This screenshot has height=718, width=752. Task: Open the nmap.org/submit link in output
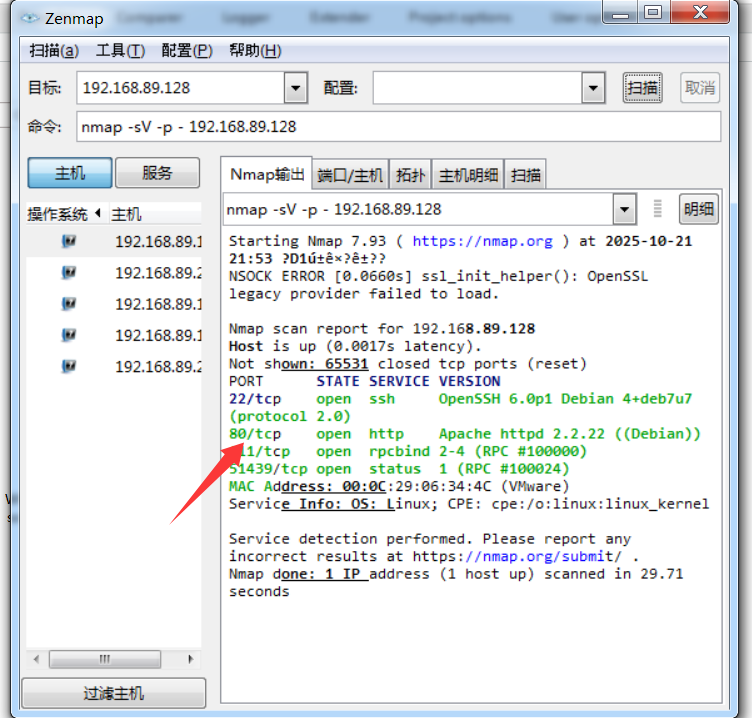(x=517, y=556)
